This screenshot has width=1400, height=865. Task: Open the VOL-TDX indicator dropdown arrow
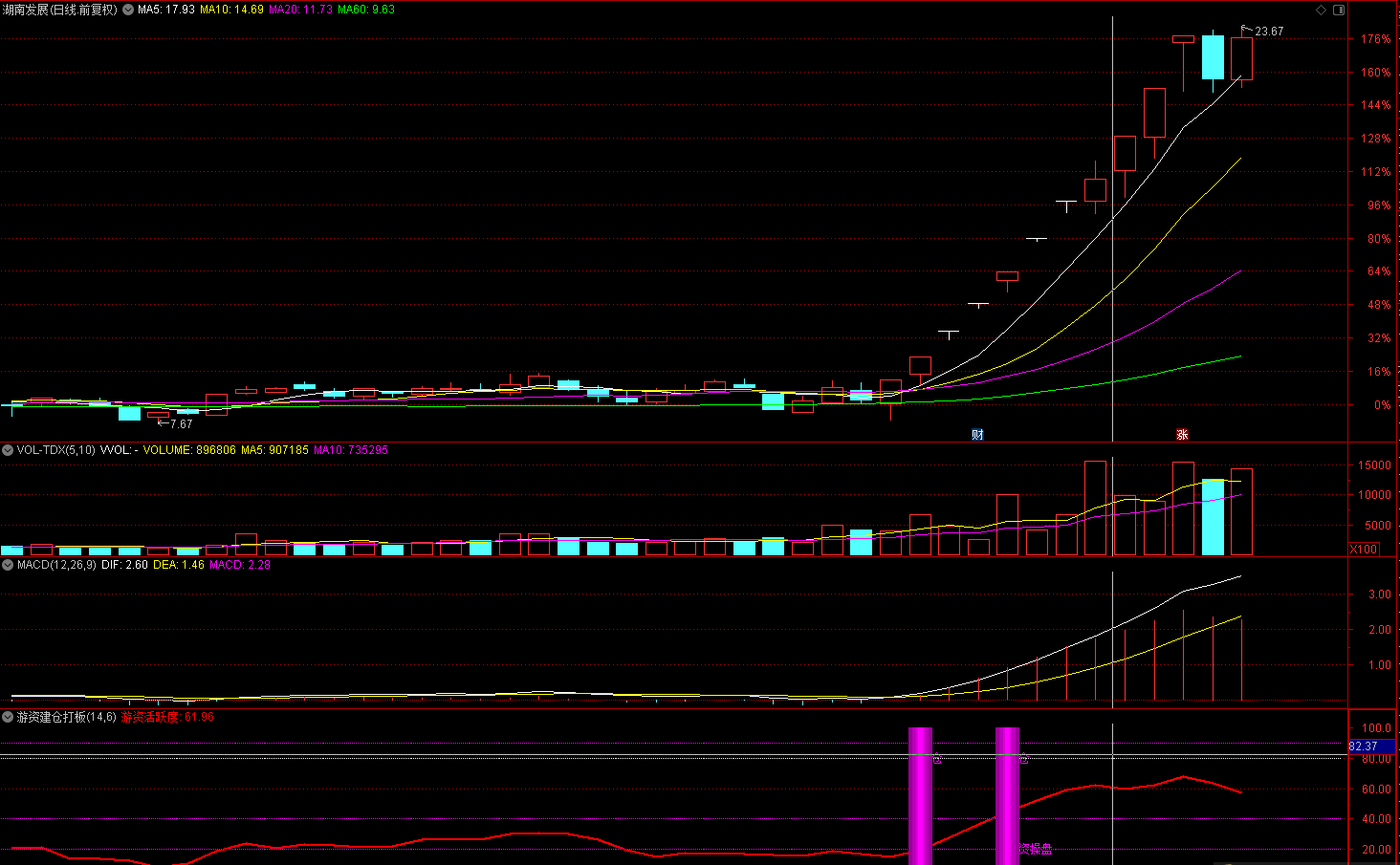8,450
